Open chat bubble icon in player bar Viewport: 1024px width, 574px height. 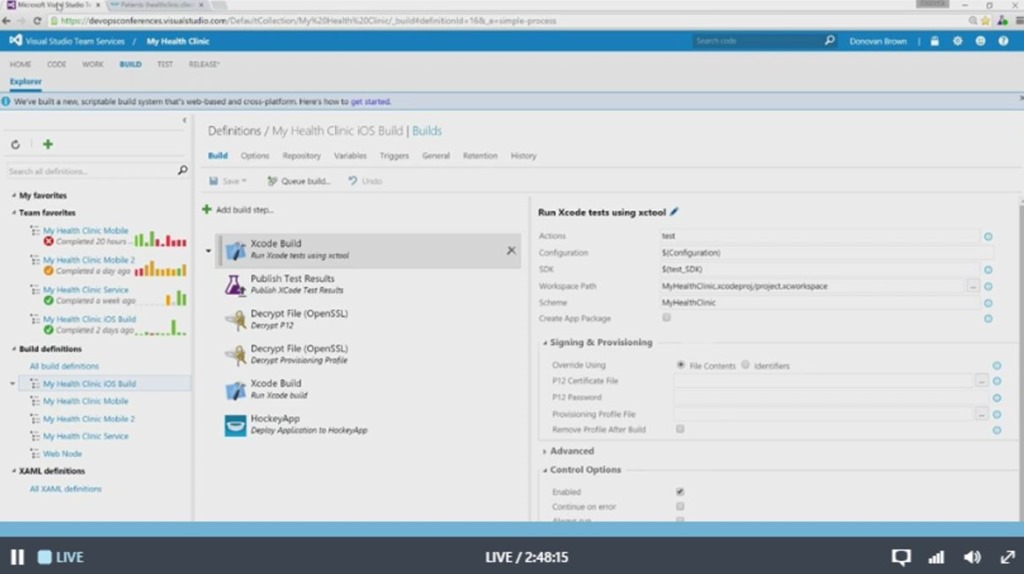(901, 557)
